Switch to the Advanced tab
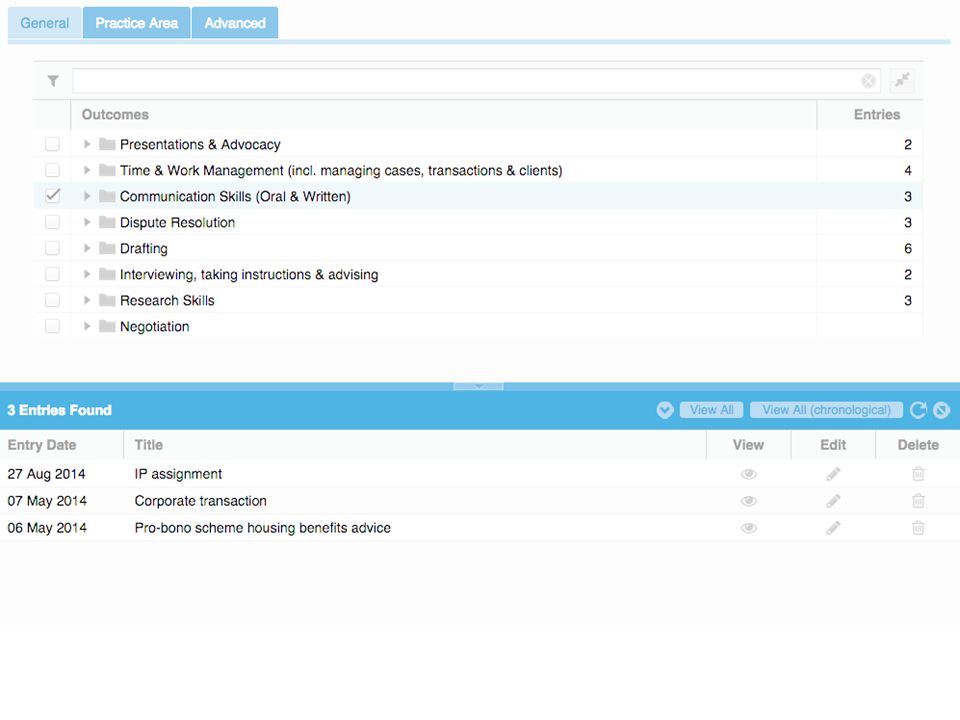960x720 pixels. [235, 23]
